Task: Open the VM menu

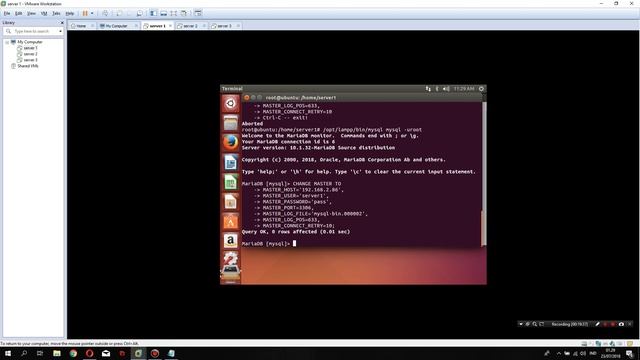Action: click(44, 13)
